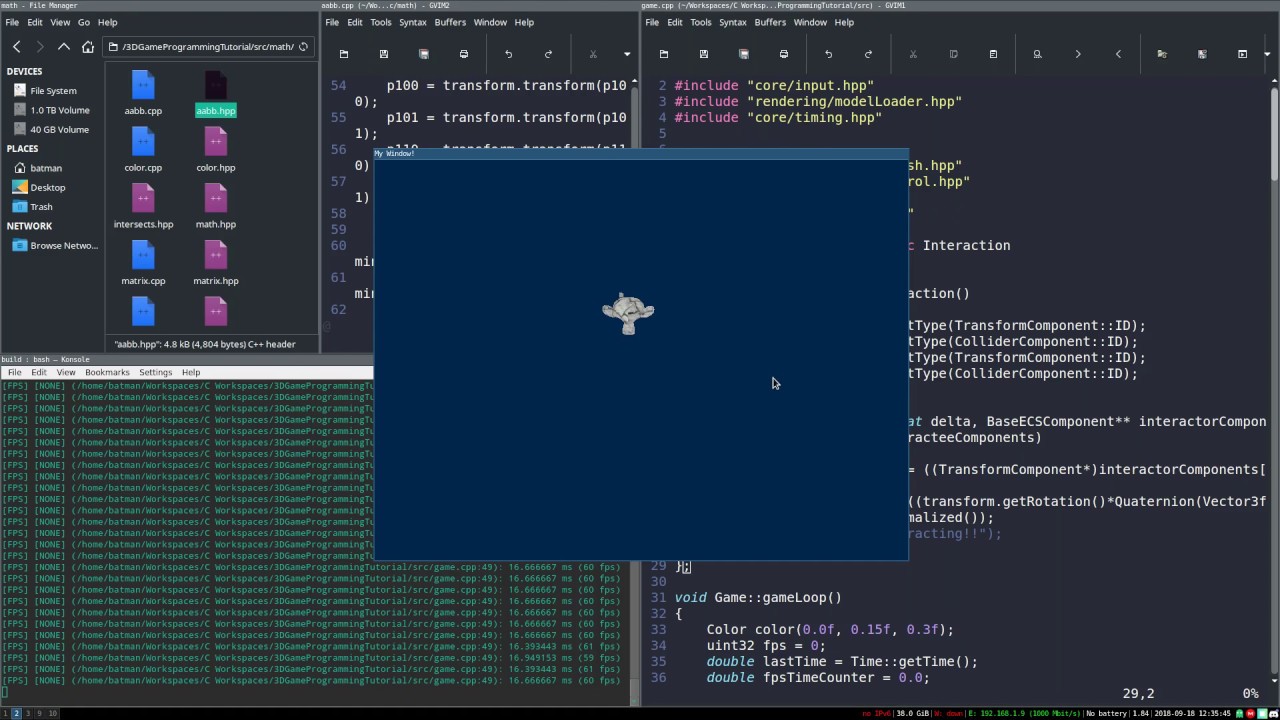Click Print icon in GVIM2 toolbar
The image size is (1280, 720).
click(x=464, y=54)
